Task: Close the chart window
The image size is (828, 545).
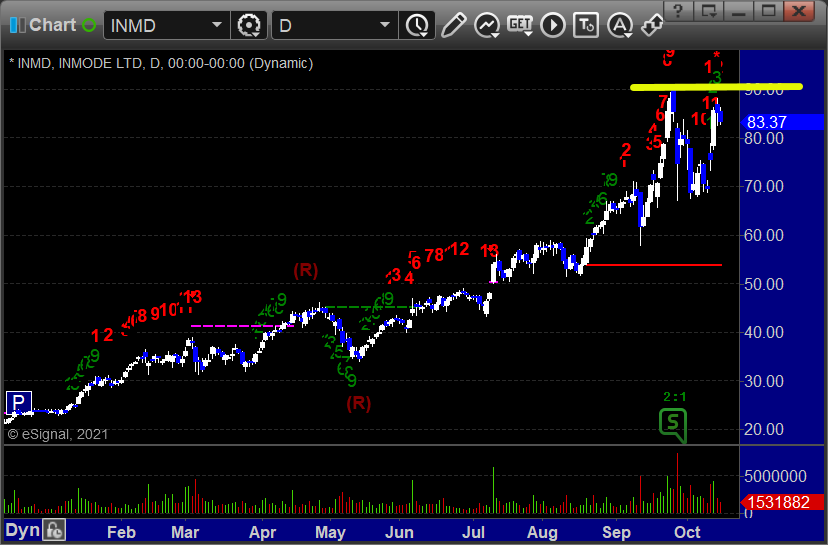Action: click(x=799, y=11)
